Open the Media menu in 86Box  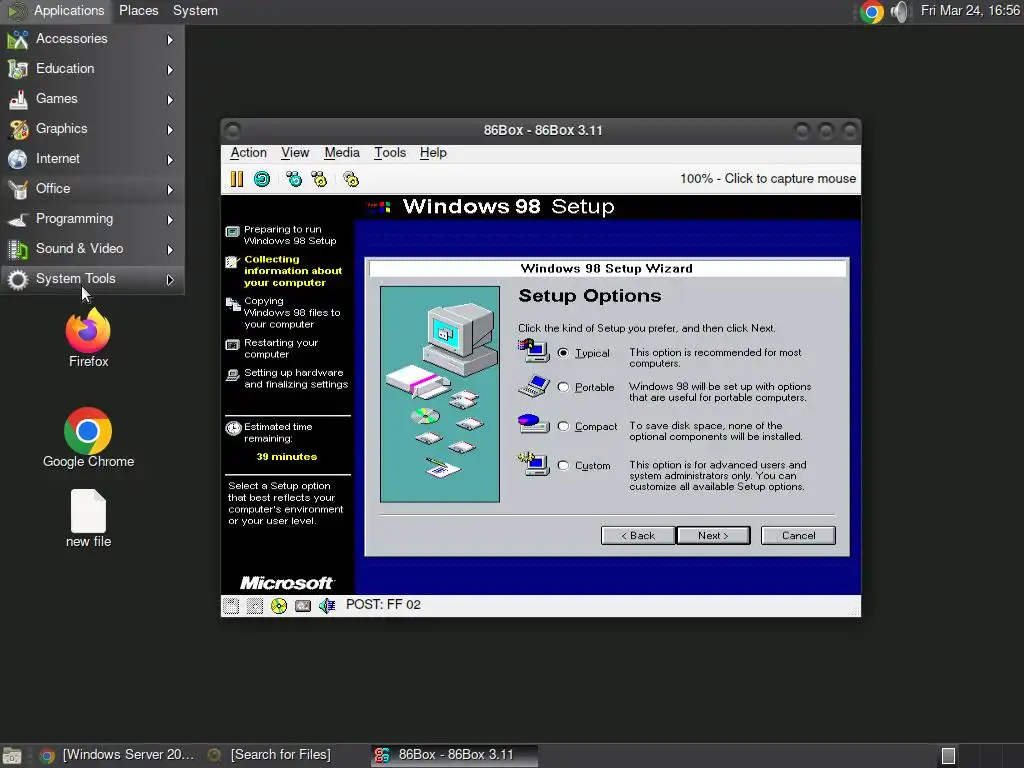pyautogui.click(x=342, y=153)
